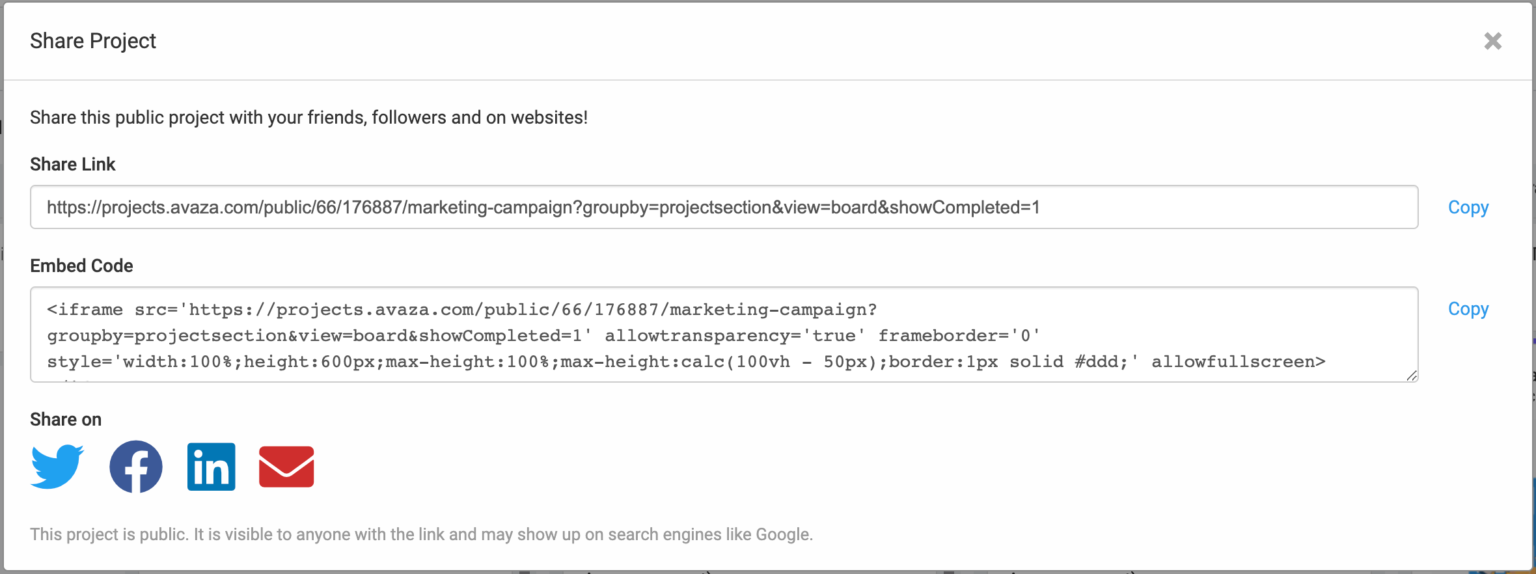Copy the Embed Code snippet
Image resolution: width=1536 pixels, height=574 pixels.
click(x=1468, y=309)
